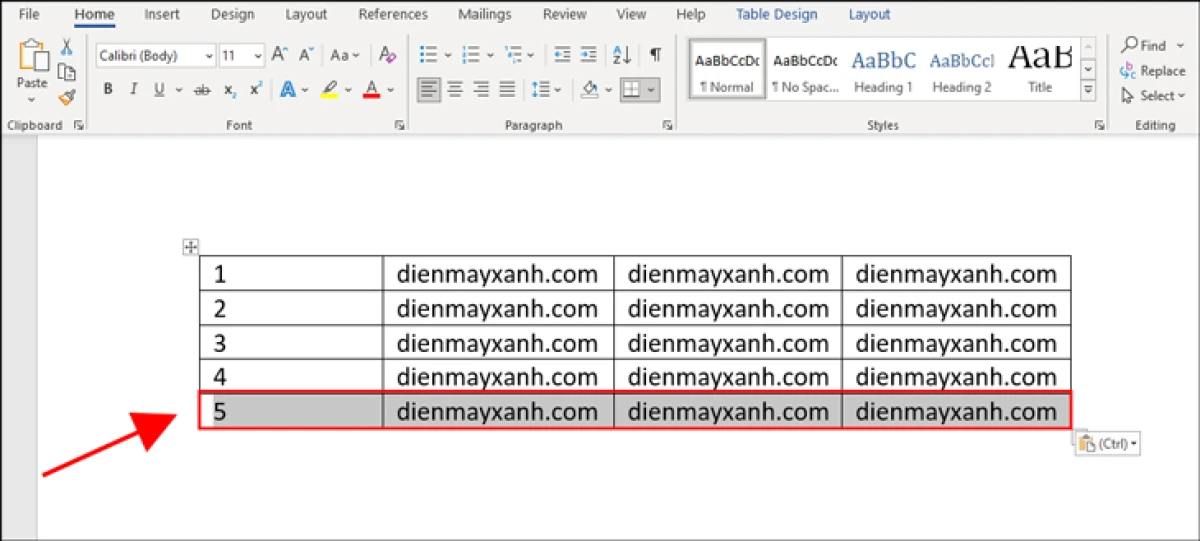This screenshot has width=1200, height=541.
Task: Toggle Underline formatting
Action: pyautogui.click(x=158, y=90)
